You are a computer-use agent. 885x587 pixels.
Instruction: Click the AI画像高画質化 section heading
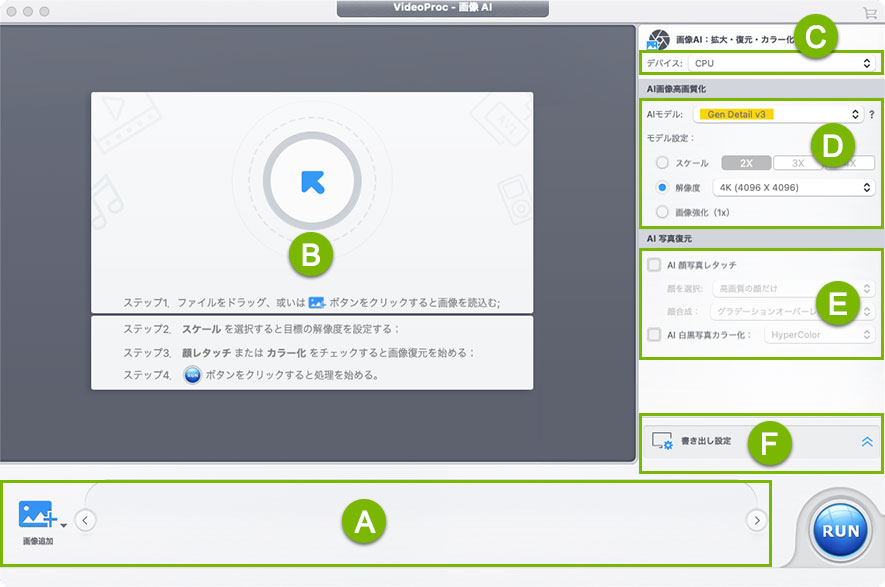coord(676,89)
